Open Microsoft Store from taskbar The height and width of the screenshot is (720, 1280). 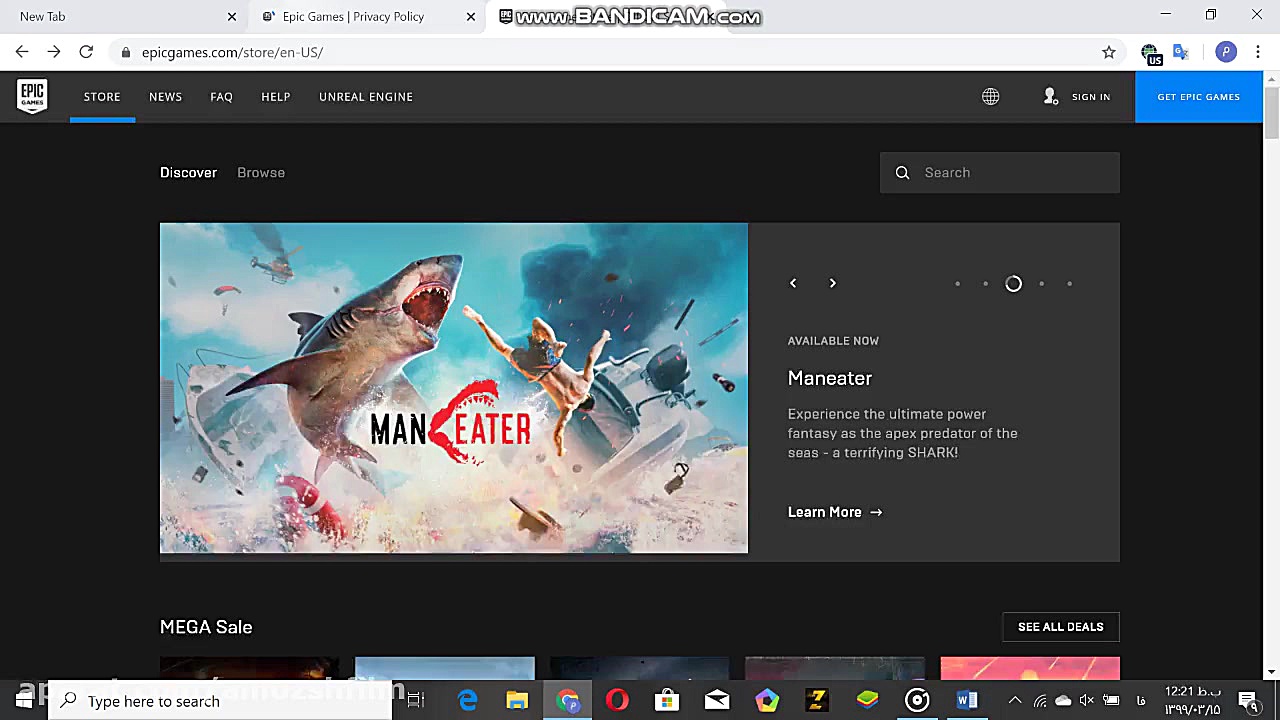pyautogui.click(x=667, y=701)
